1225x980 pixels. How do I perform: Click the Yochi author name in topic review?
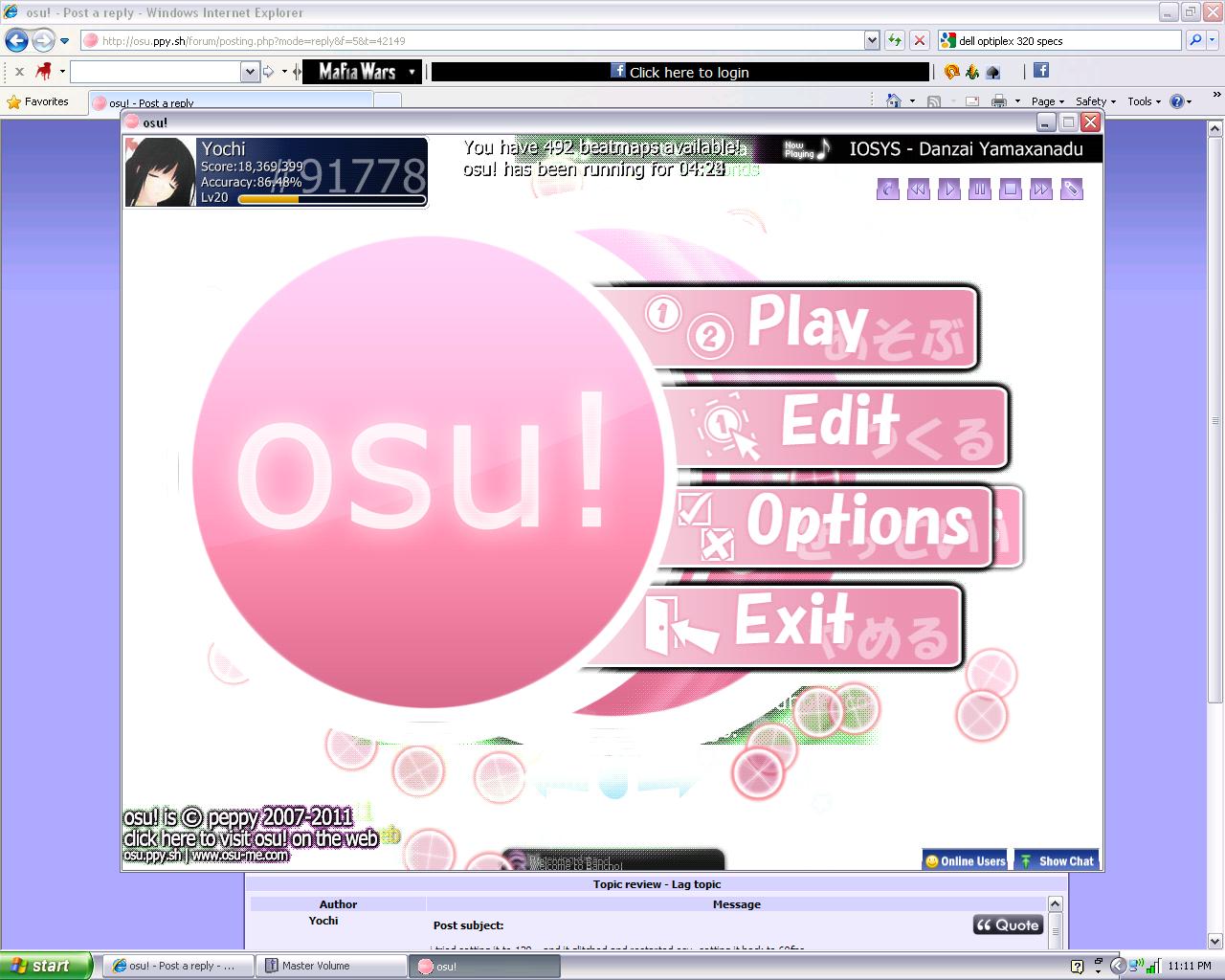click(323, 921)
